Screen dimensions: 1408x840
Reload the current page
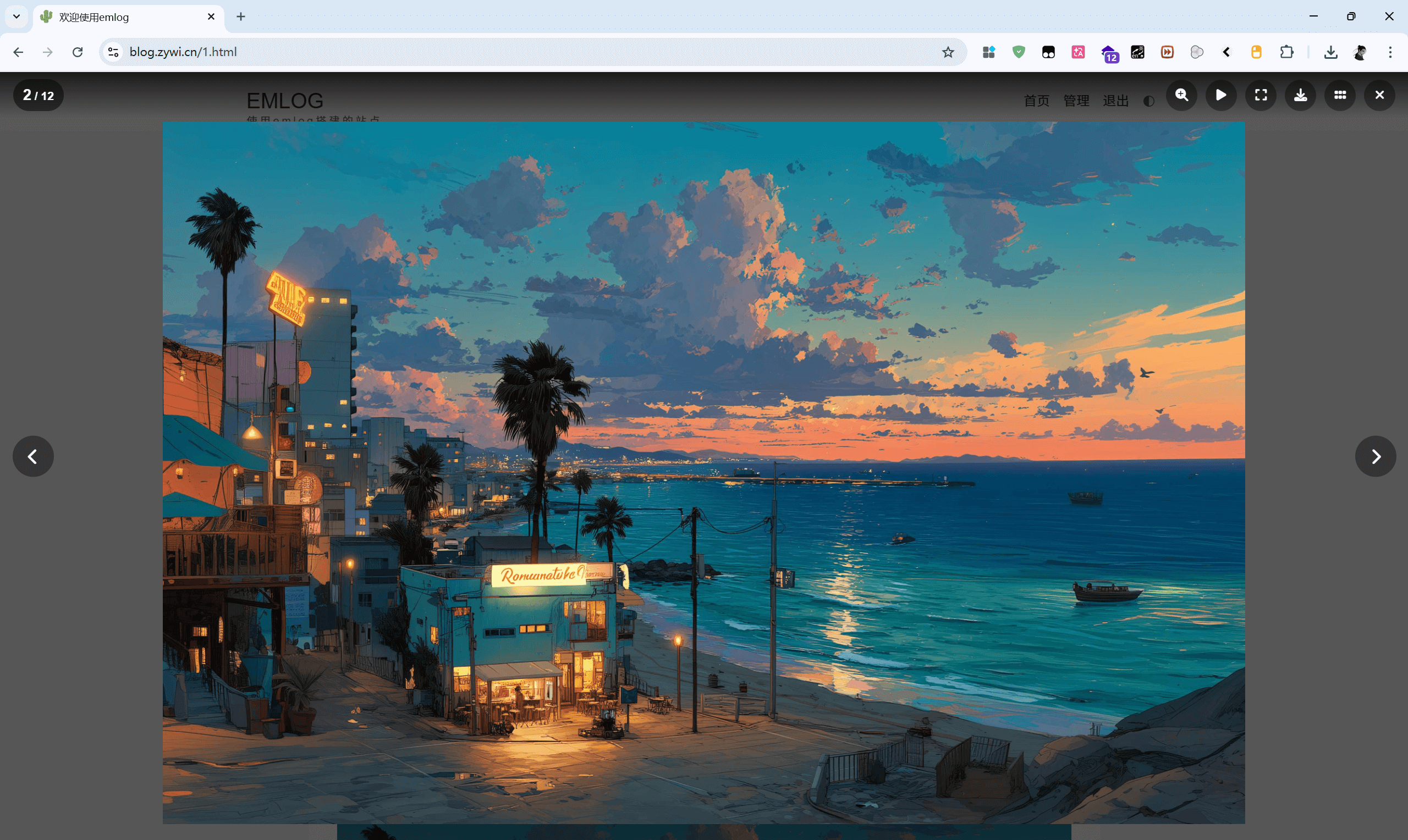click(x=78, y=52)
